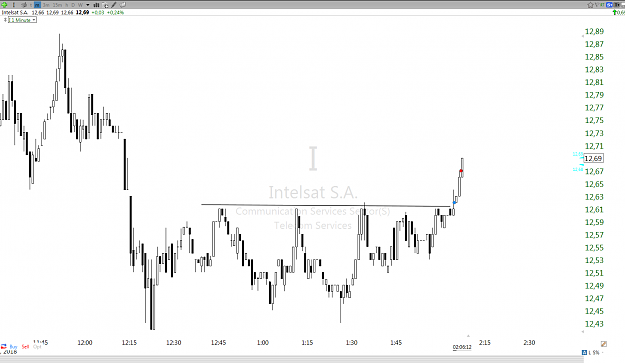Click the bold last price 12,69 in header
The width and height of the screenshot is (625, 363).
[82, 12]
